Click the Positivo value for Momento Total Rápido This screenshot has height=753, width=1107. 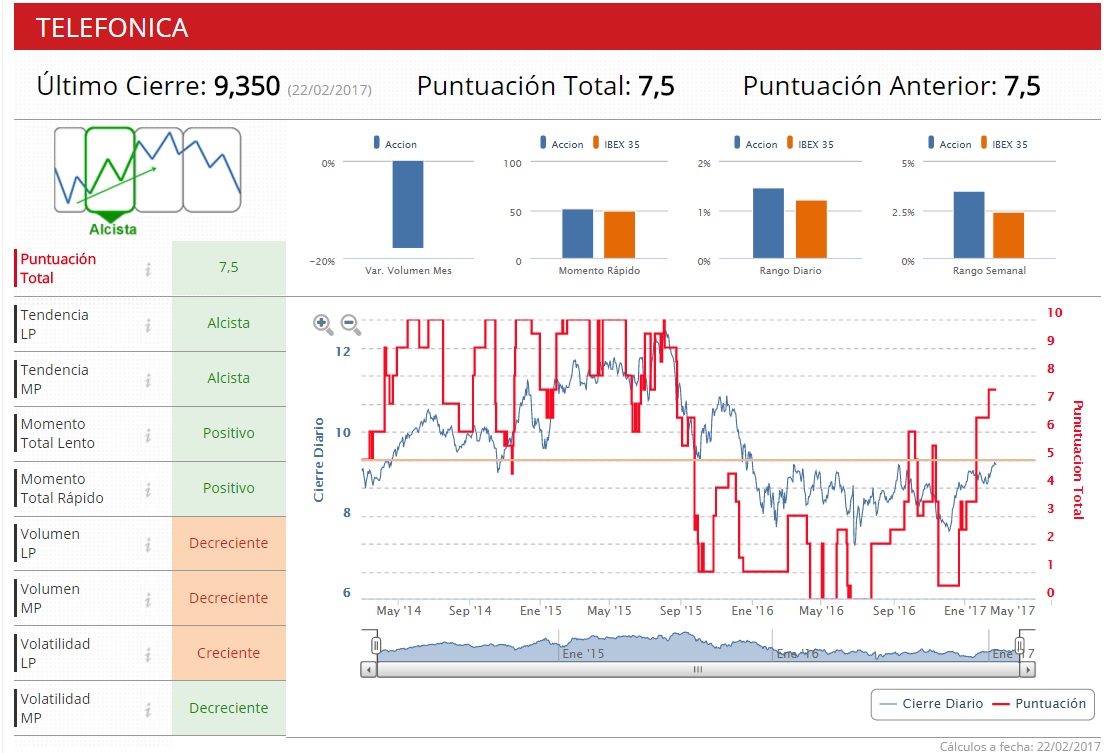(x=229, y=488)
